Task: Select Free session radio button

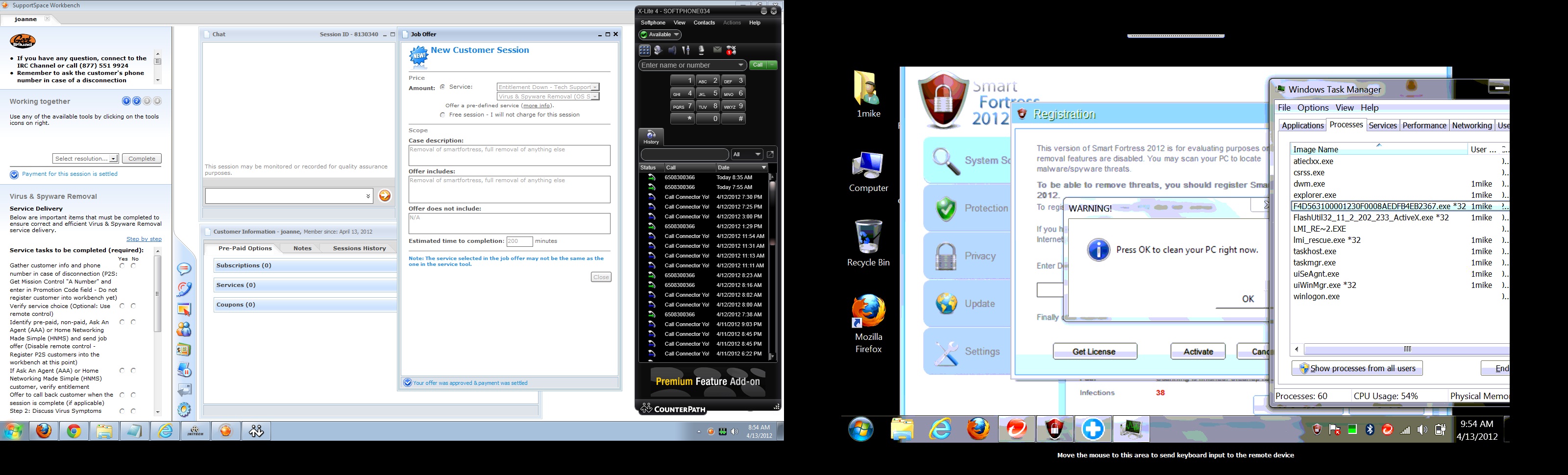Action: 442,115
